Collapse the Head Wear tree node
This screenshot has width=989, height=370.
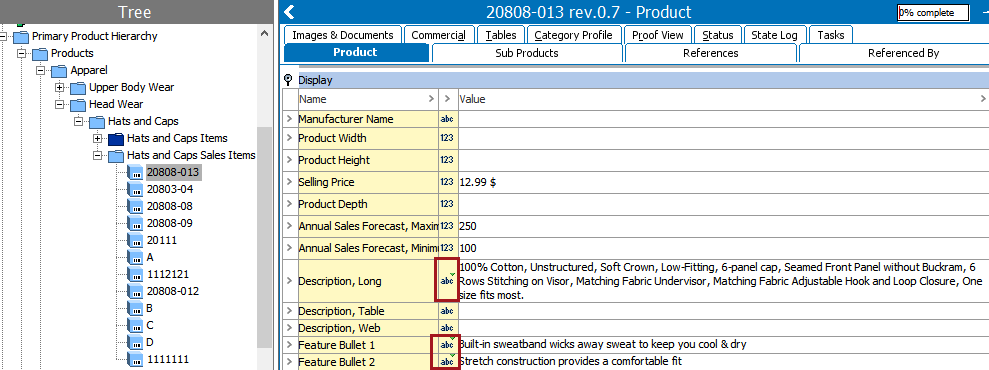click(x=60, y=105)
